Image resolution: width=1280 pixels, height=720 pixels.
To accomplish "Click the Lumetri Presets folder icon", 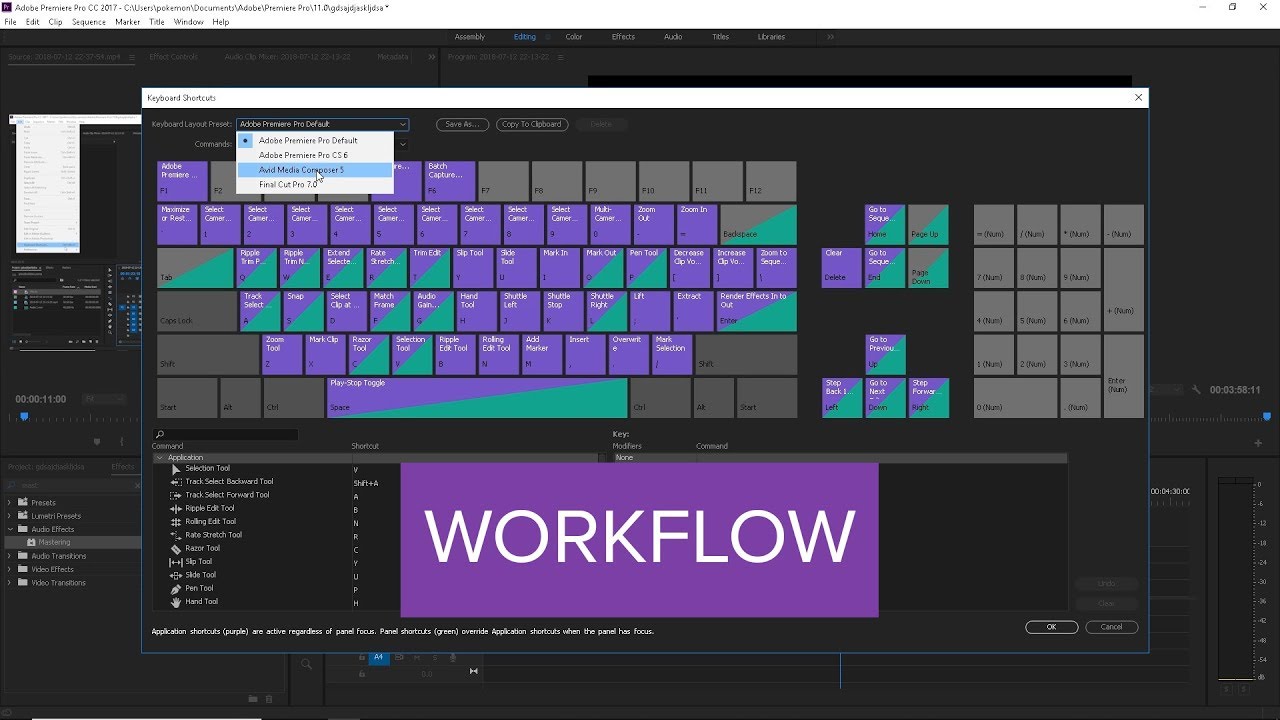I will [x=22, y=516].
